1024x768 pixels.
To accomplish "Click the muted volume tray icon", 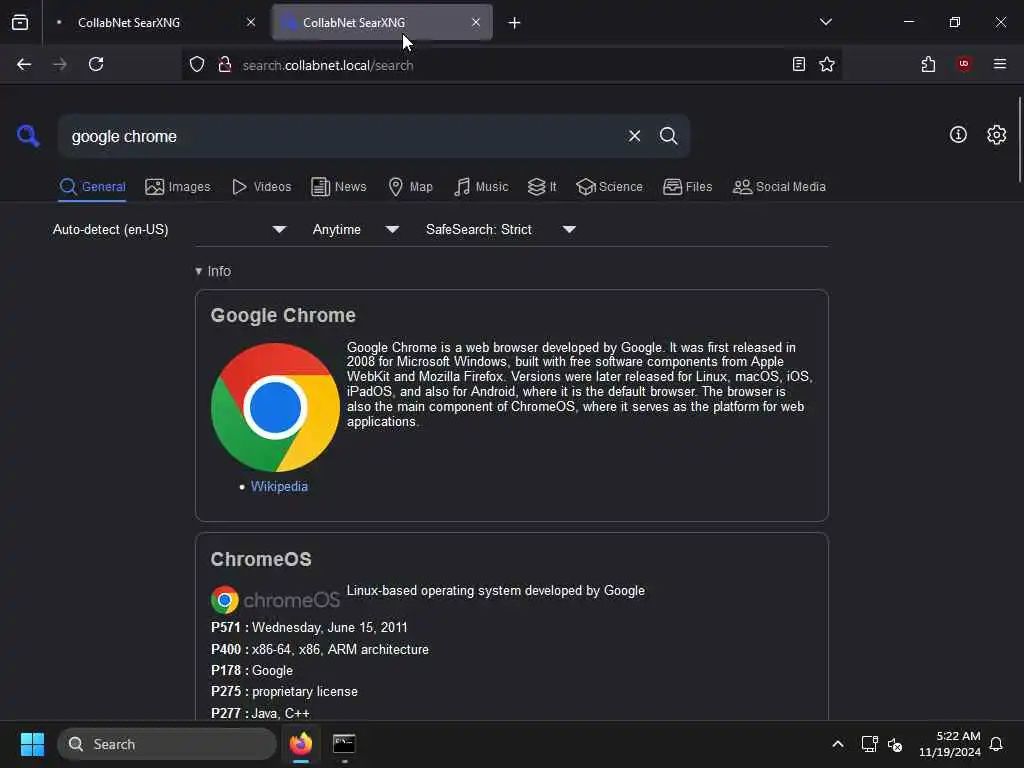I will 895,744.
